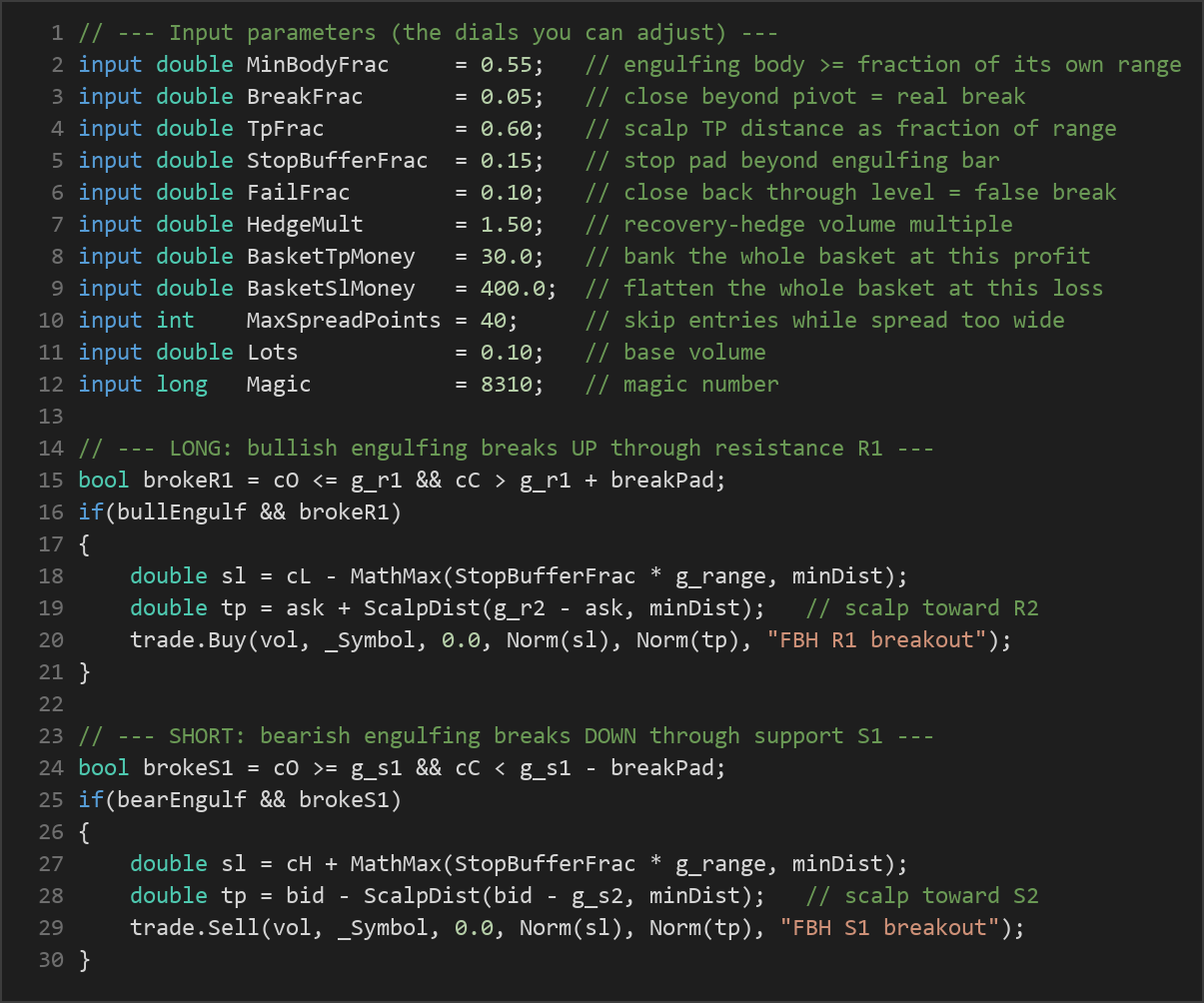Click the "FBH R1 breakout" string

[x=876, y=639]
